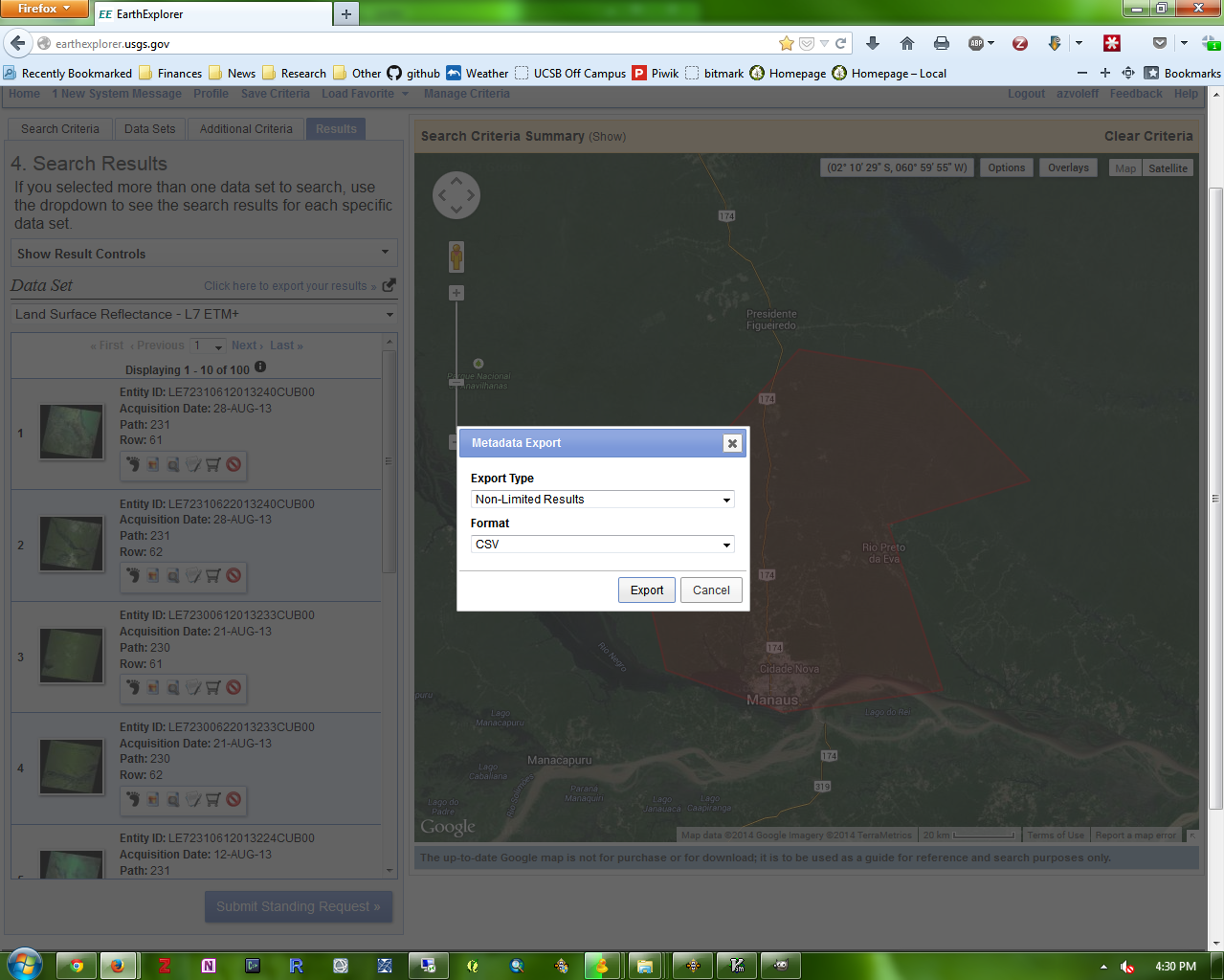Close the Metadata Export dialog
1224x980 pixels.
732,443
